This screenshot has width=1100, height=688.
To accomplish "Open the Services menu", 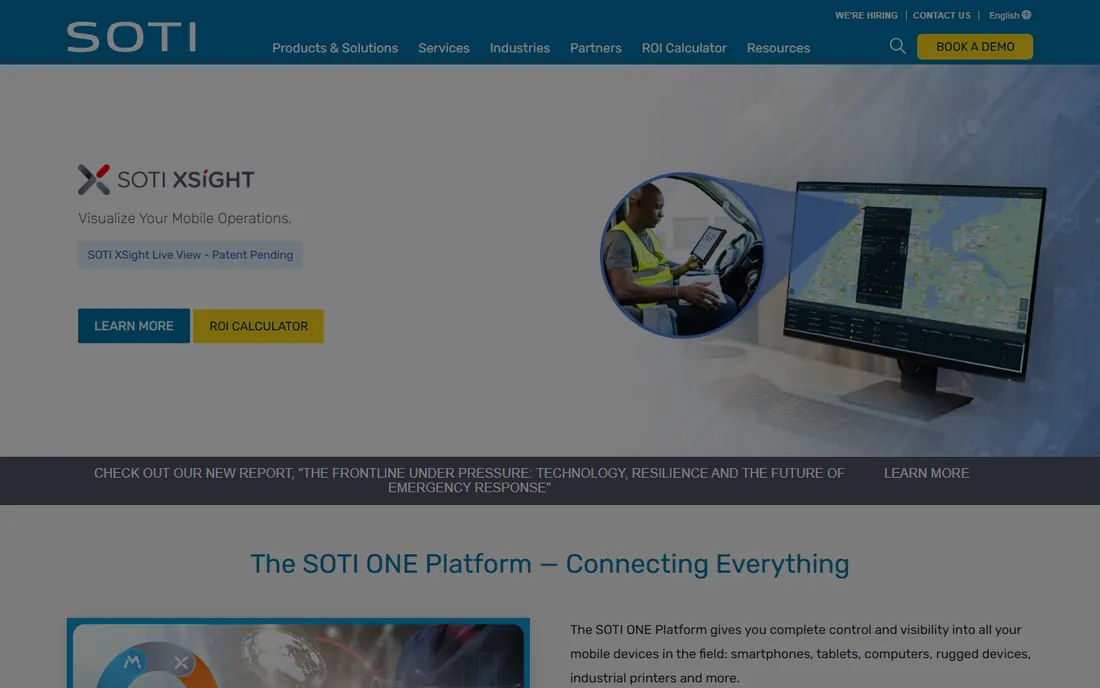I will coord(443,48).
